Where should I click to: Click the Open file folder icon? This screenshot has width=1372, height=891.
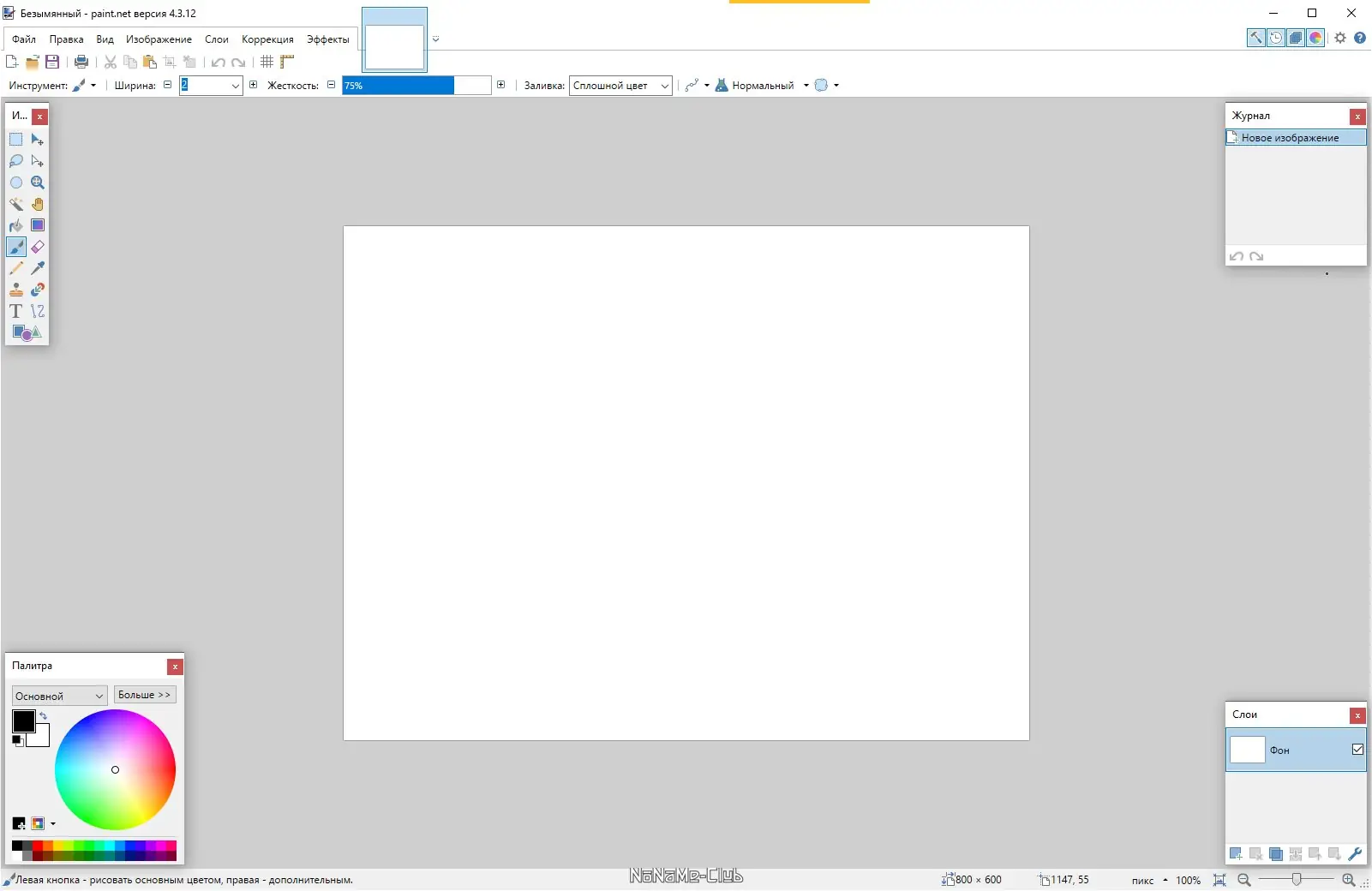tap(33, 62)
